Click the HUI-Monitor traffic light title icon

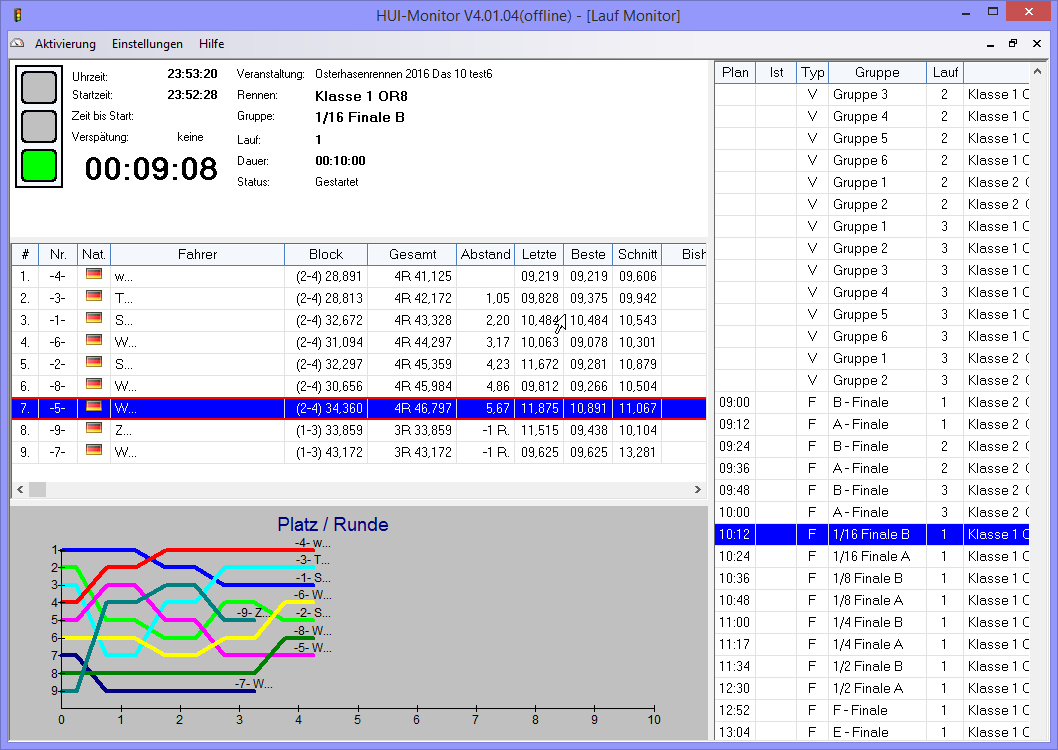tap(18, 15)
